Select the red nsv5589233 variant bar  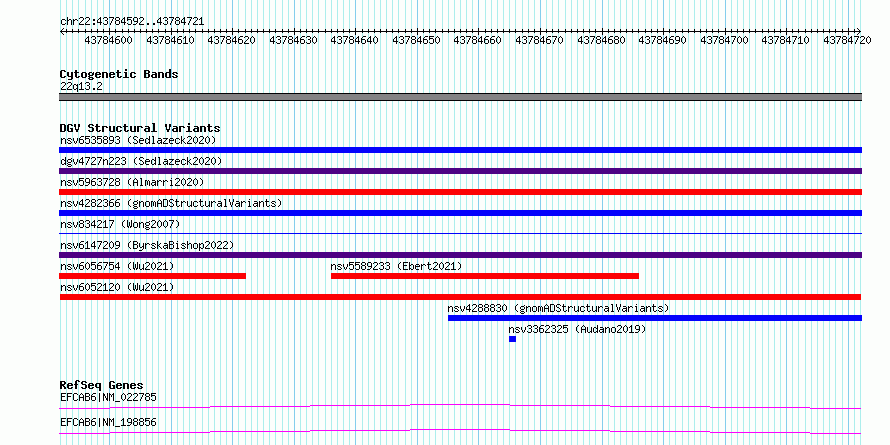point(485,276)
